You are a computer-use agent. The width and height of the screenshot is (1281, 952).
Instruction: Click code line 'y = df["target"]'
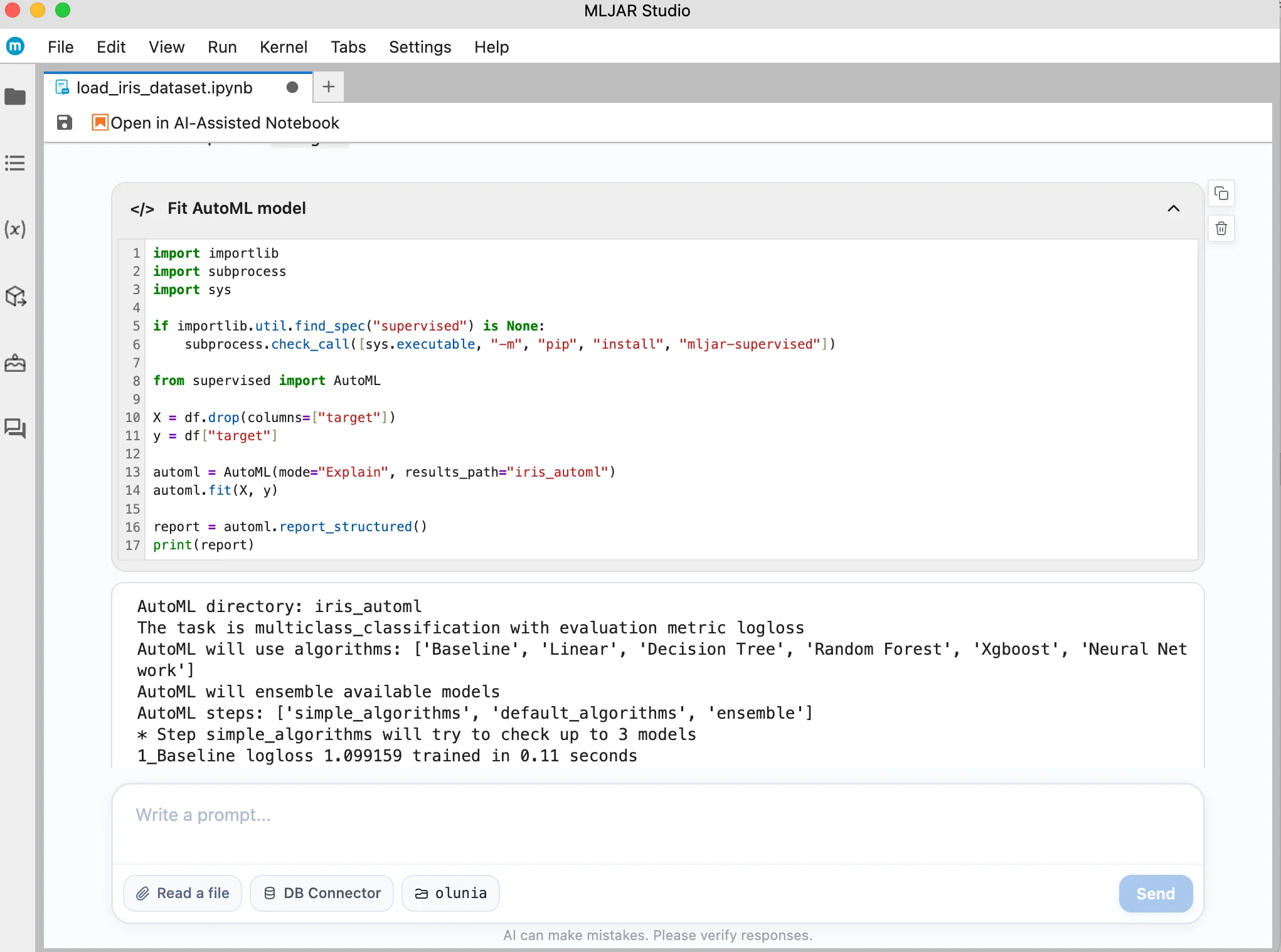pyautogui.click(x=215, y=435)
